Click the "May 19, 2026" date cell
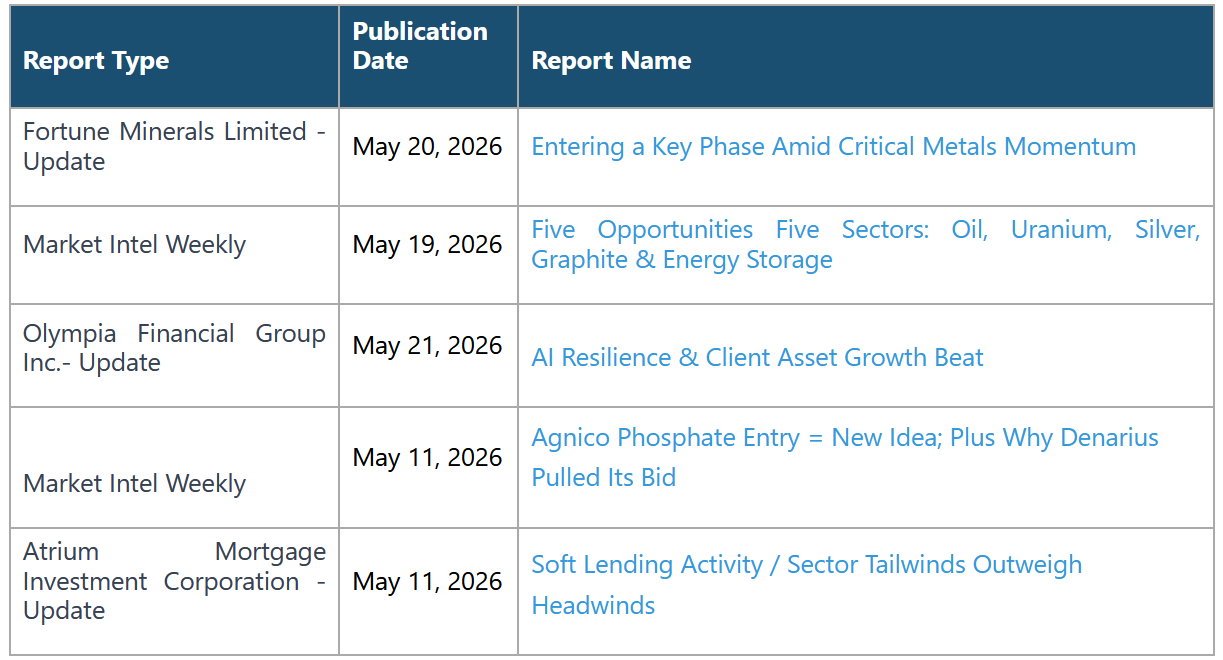 (427, 245)
